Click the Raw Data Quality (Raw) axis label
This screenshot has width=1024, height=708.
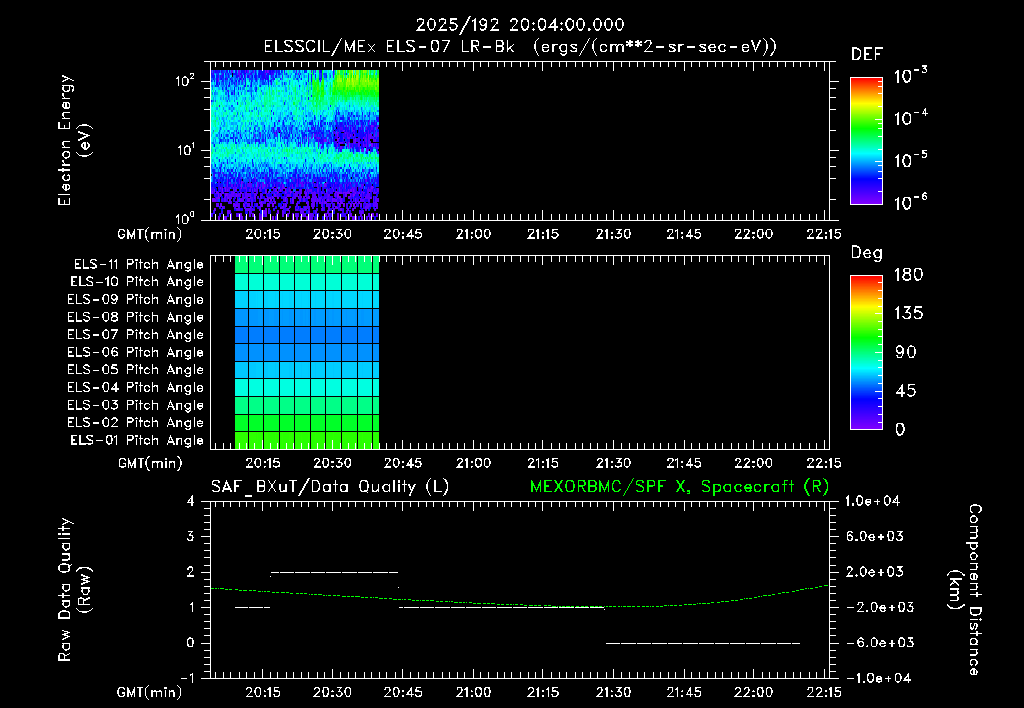74,590
